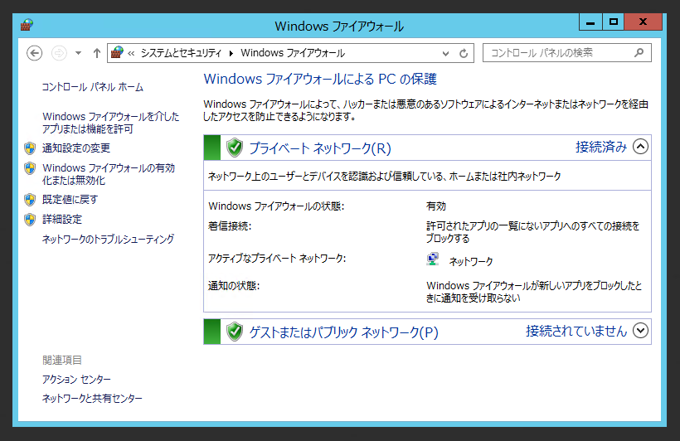
Task: Open the address bar history dropdown
Action: [445, 54]
